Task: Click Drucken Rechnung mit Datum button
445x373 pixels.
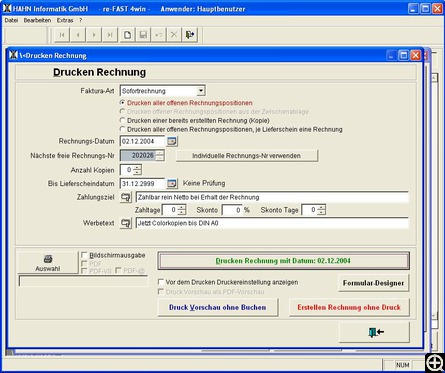Action: tap(283, 261)
